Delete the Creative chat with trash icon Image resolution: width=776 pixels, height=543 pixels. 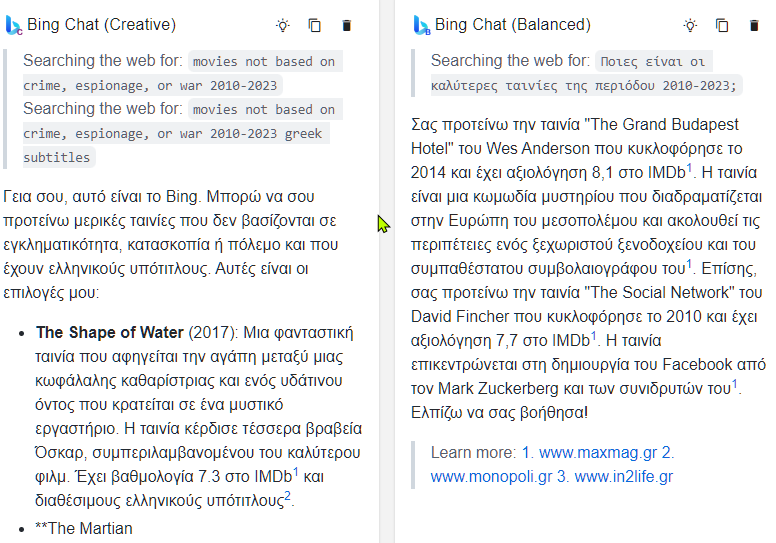click(x=346, y=26)
